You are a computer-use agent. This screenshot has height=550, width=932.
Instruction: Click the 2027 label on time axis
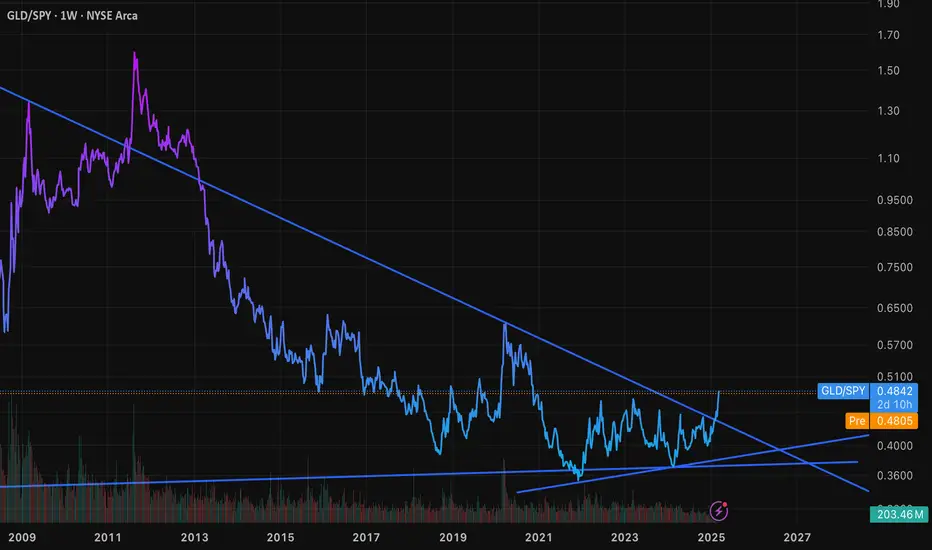pyautogui.click(x=797, y=538)
